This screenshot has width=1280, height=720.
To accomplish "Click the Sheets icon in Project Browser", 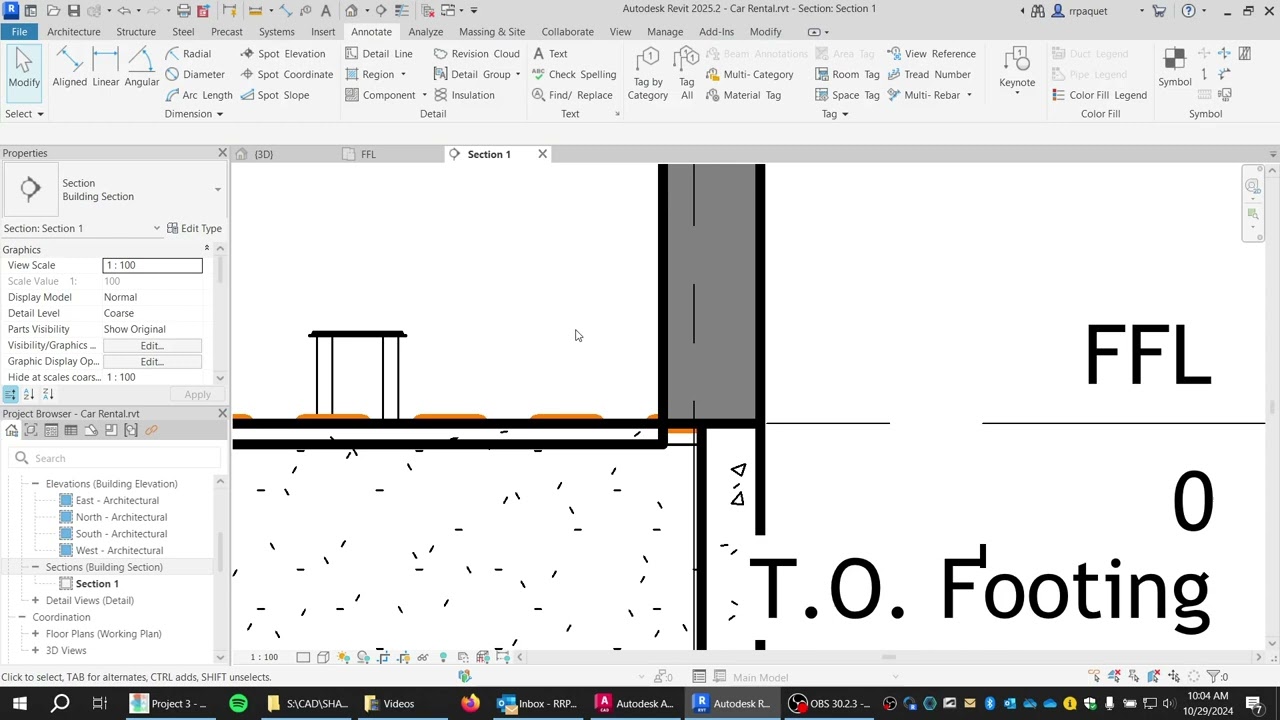I will 91,430.
